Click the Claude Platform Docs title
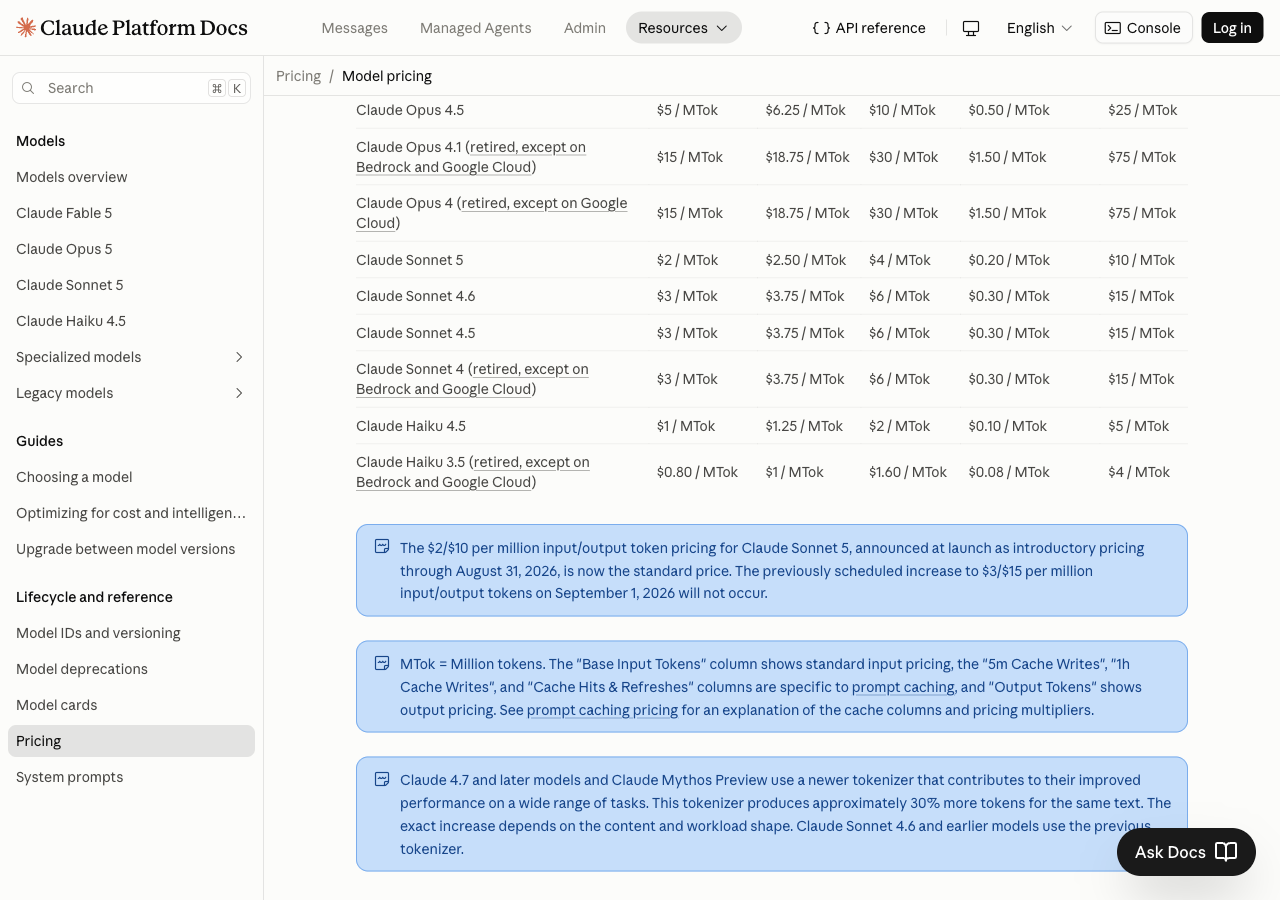Screen dimensions: 1280x900 (145, 28)
